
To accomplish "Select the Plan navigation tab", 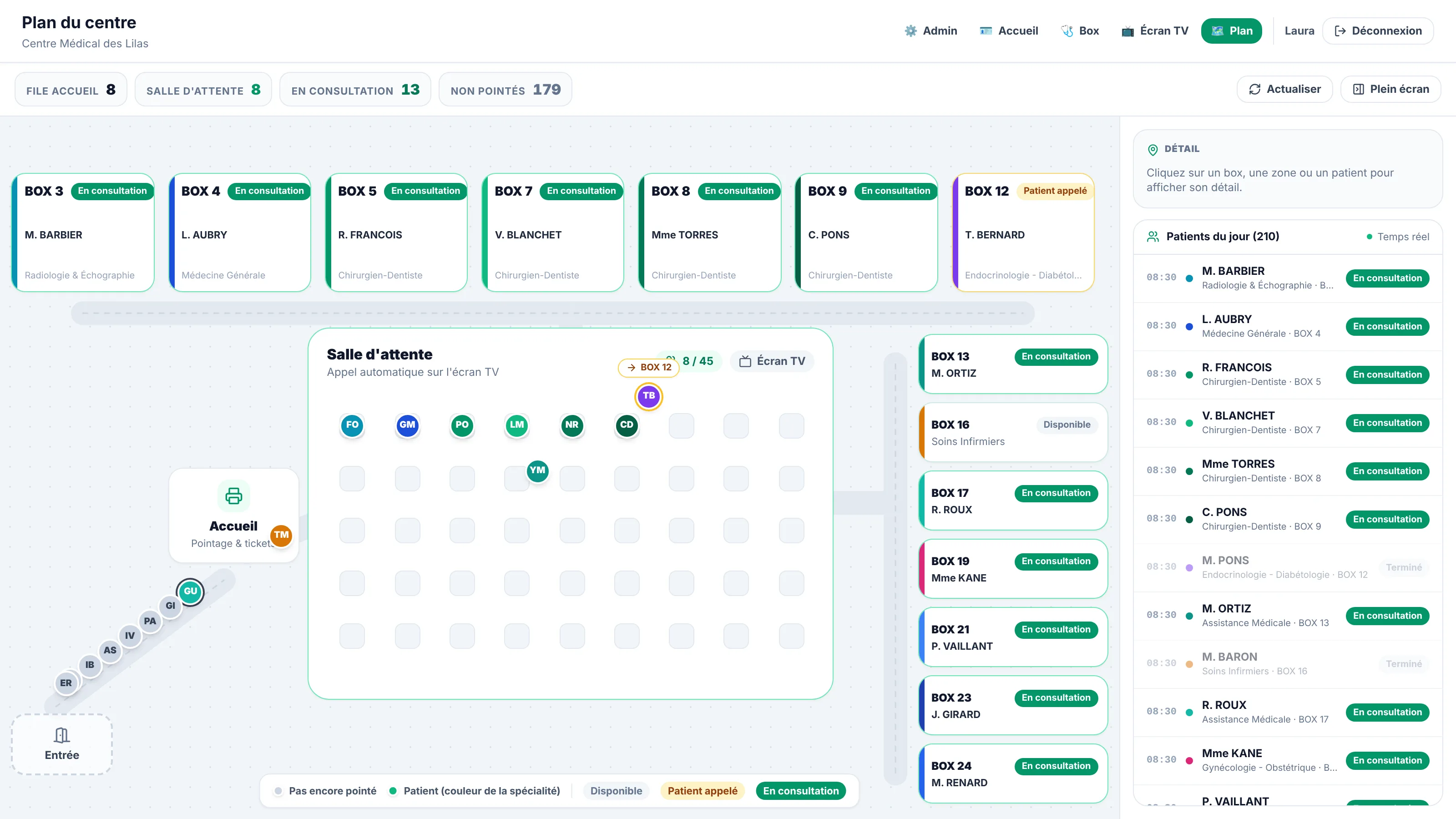I will point(1231,30).
